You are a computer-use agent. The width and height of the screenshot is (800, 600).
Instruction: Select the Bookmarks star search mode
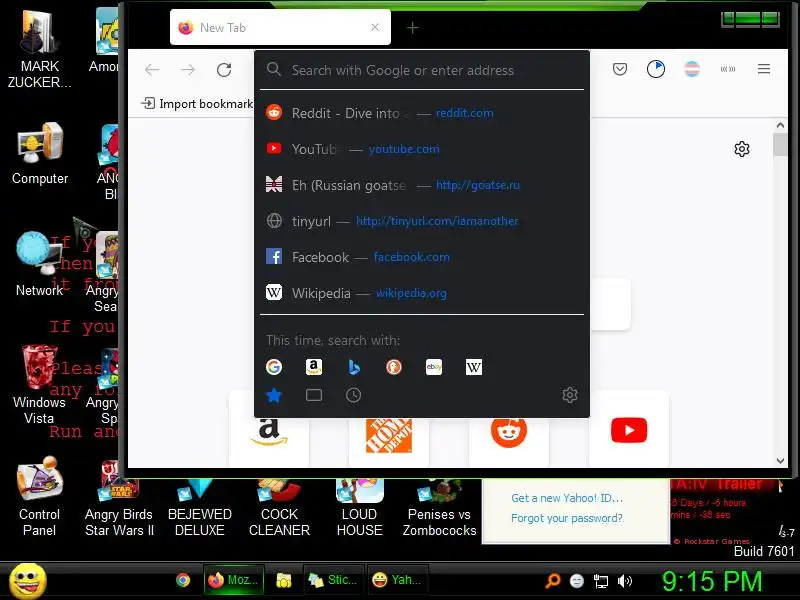(274, 395)
